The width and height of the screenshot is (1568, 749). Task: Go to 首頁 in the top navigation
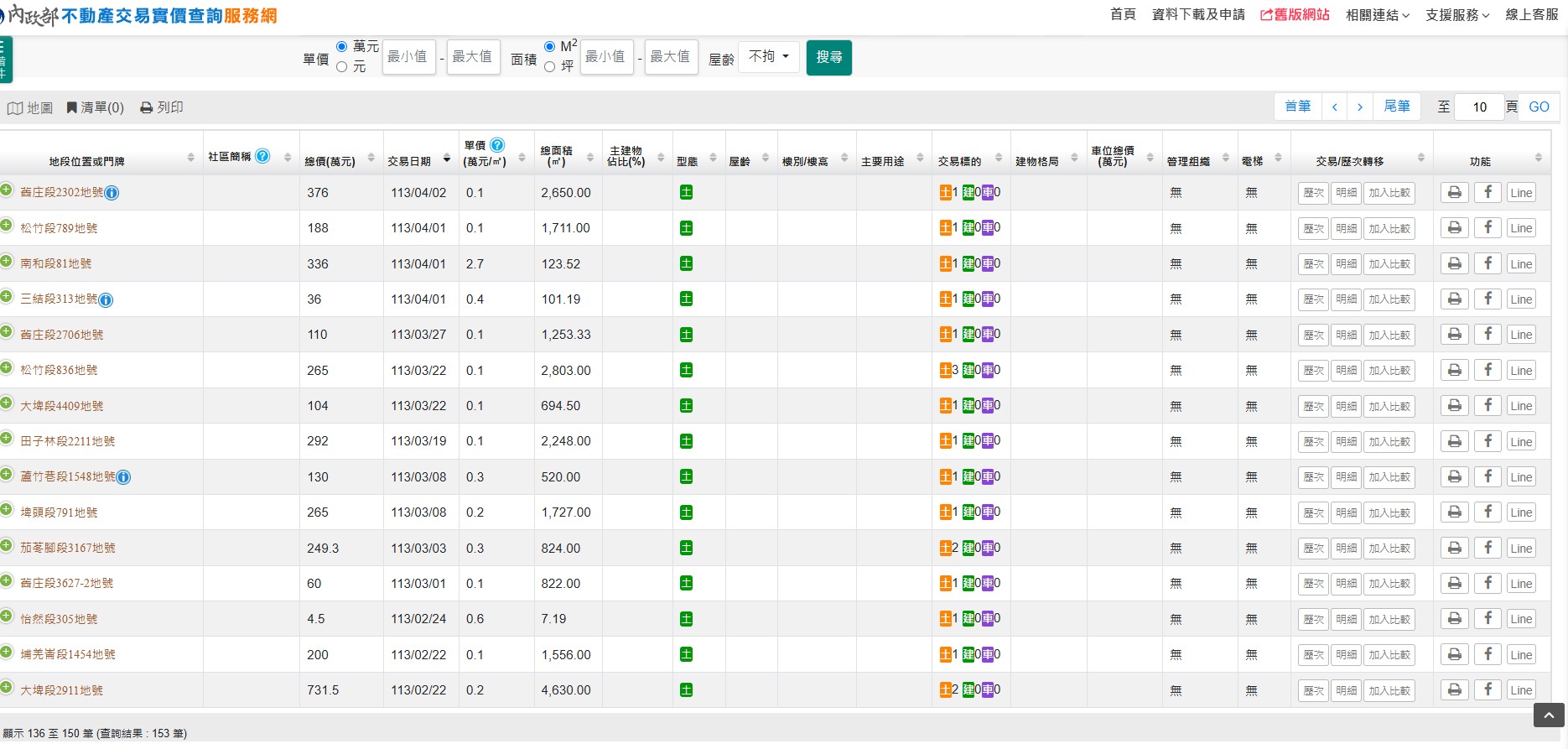click(x=1123, y=15)
